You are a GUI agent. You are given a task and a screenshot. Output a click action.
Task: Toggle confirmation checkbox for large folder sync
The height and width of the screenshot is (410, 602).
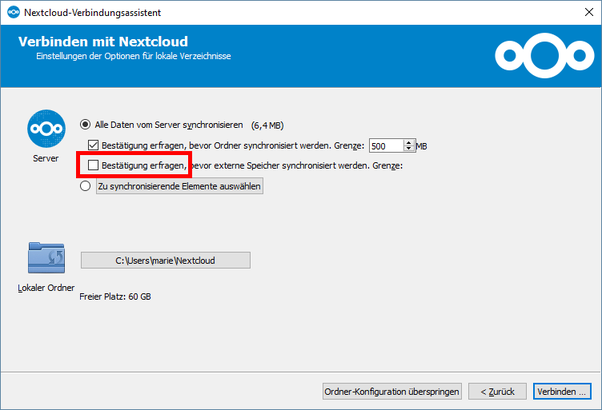(94, 146)
